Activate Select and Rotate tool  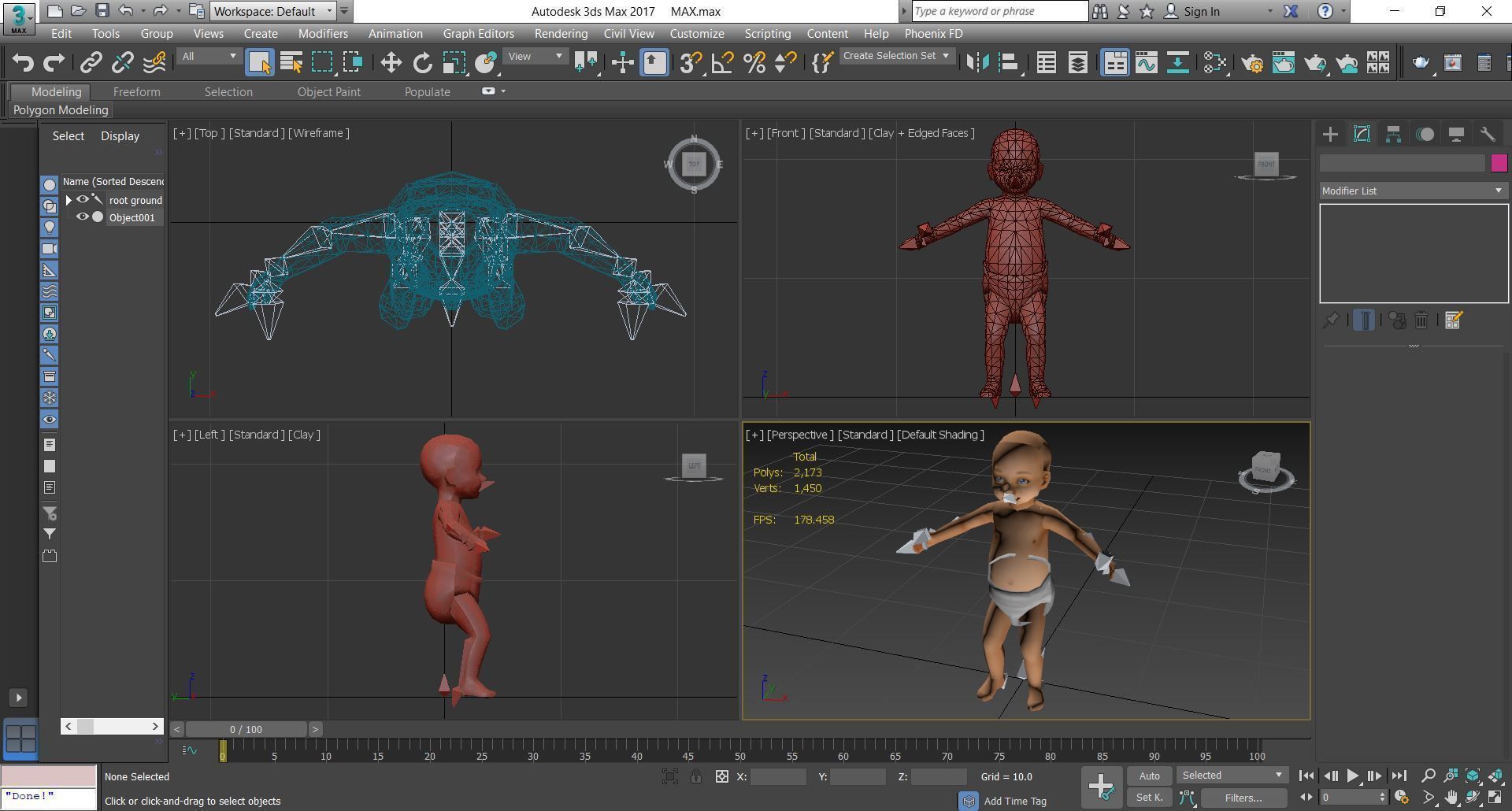click(422, 62)
